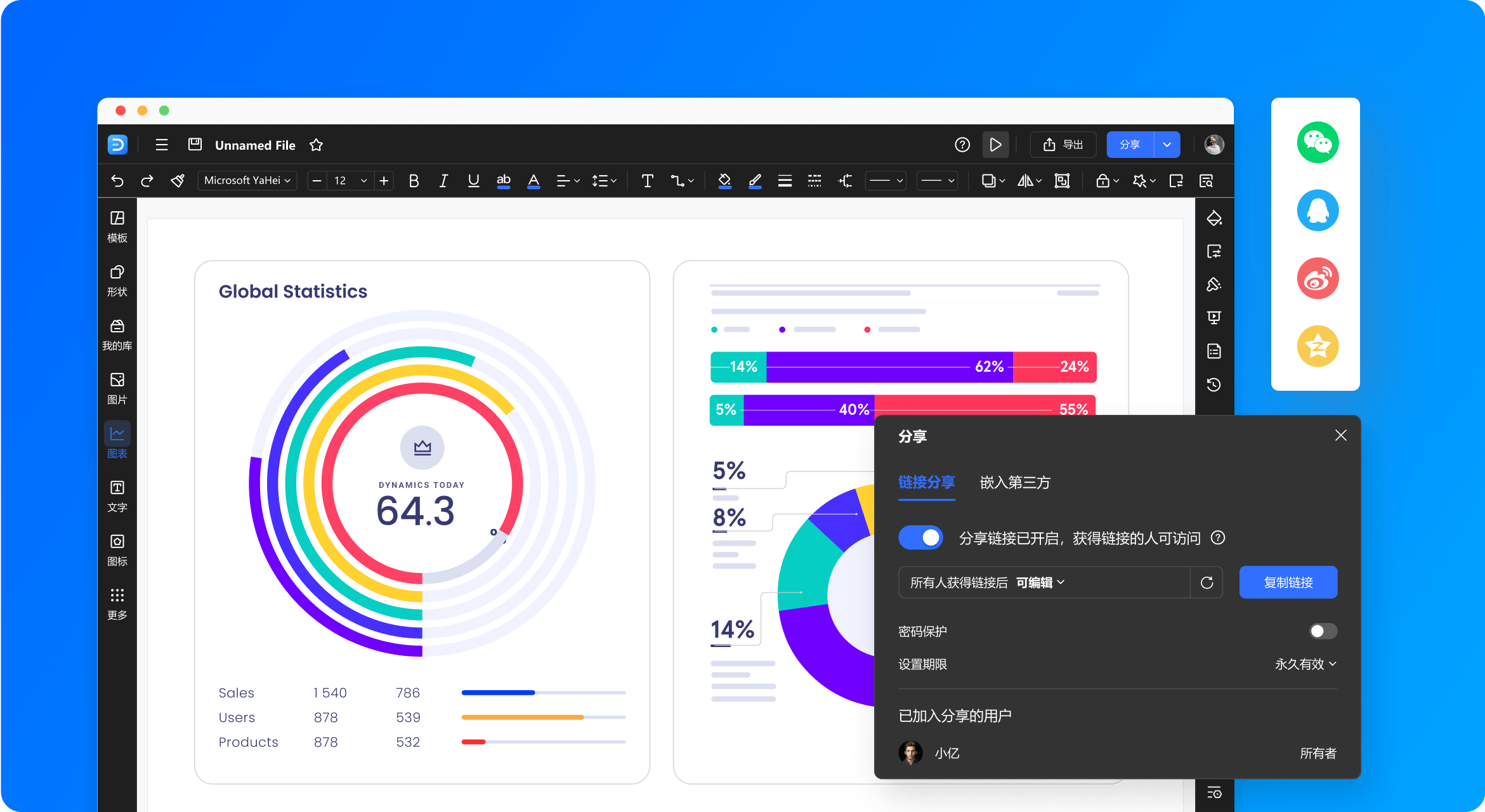Switch to the 嵌入第三方 tab
The width and height of the screenshot is (1485, 812).
pos(1015,483)
